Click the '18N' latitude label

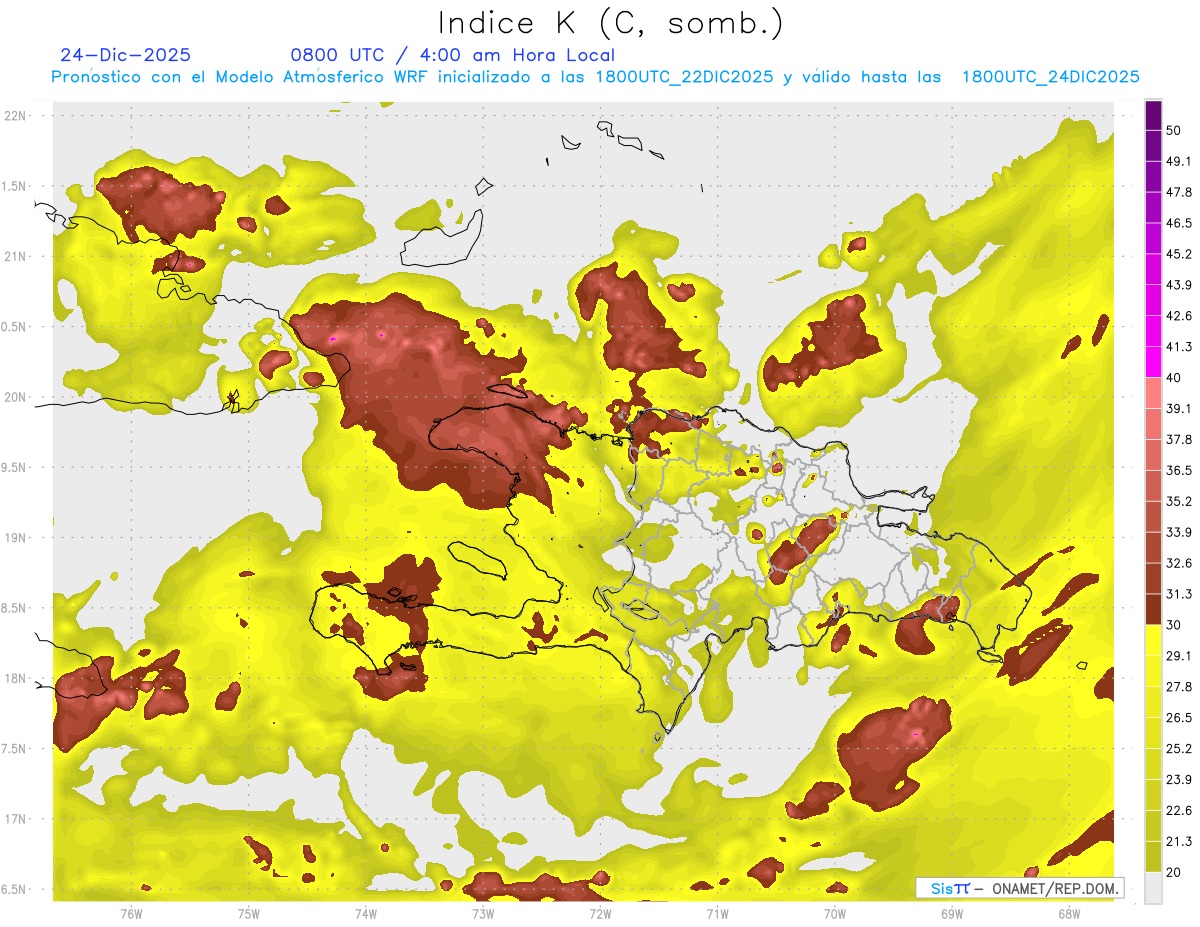[x=16, y=678]
